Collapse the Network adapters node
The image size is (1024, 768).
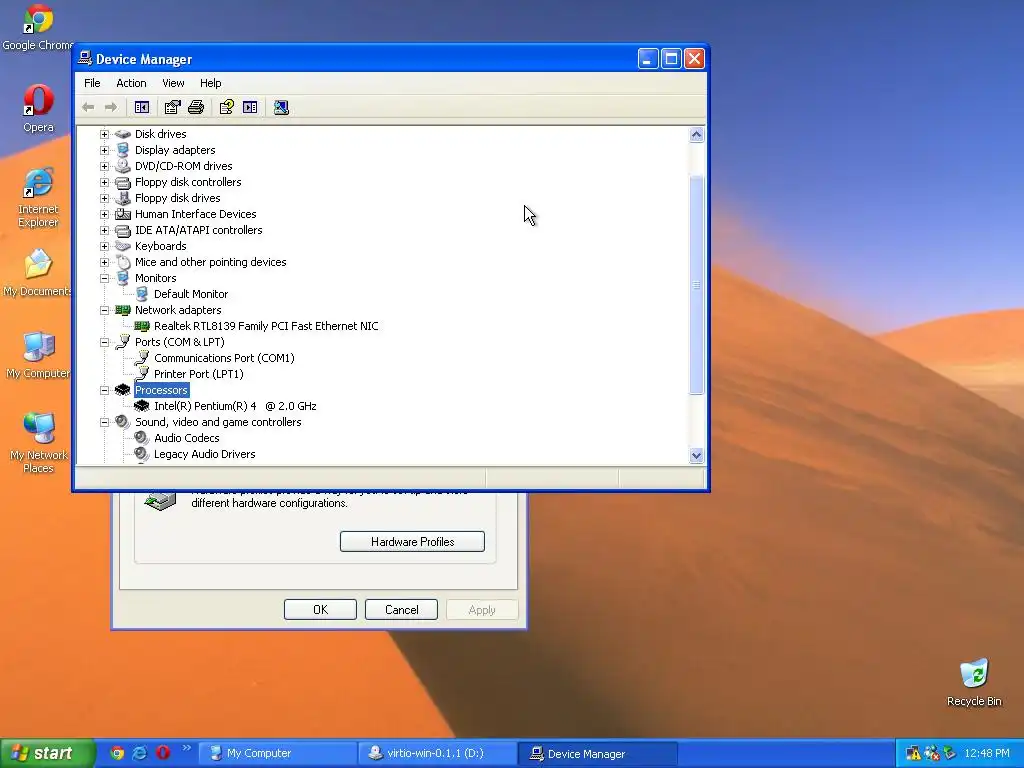pyautogui.click(x=104, y=310)
